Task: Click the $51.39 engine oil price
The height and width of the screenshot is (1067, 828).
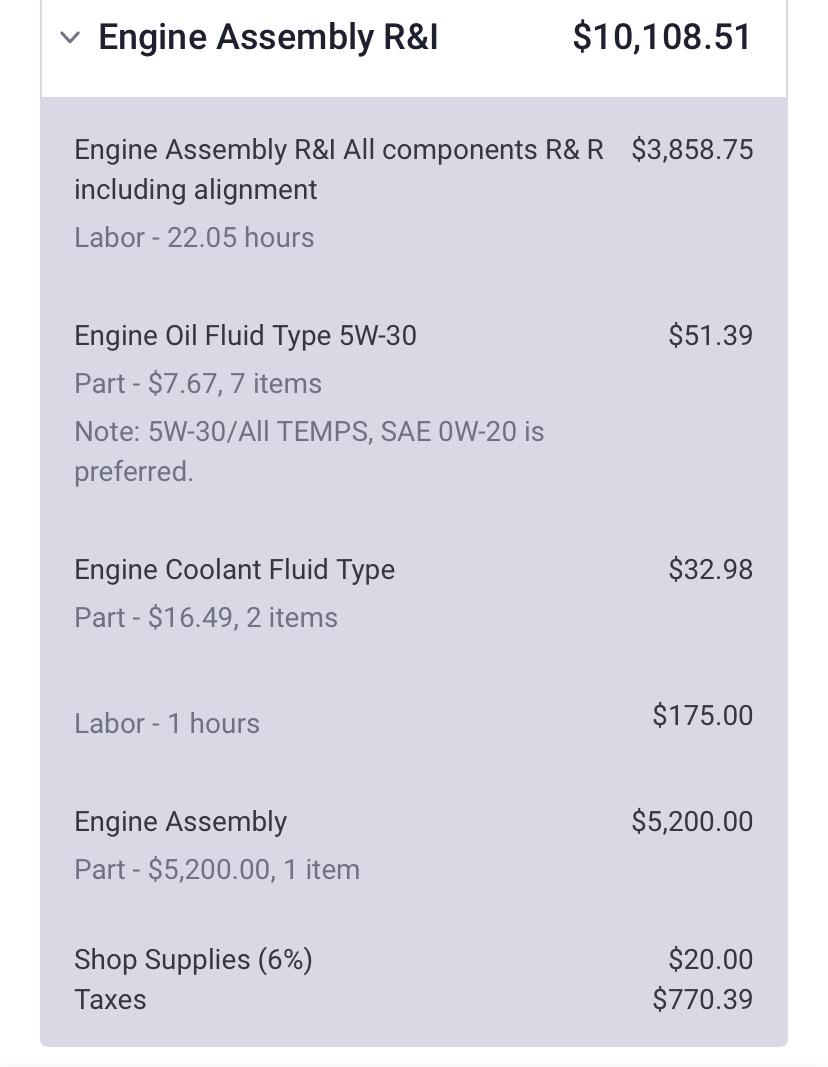Action: [x=710, y=336]
